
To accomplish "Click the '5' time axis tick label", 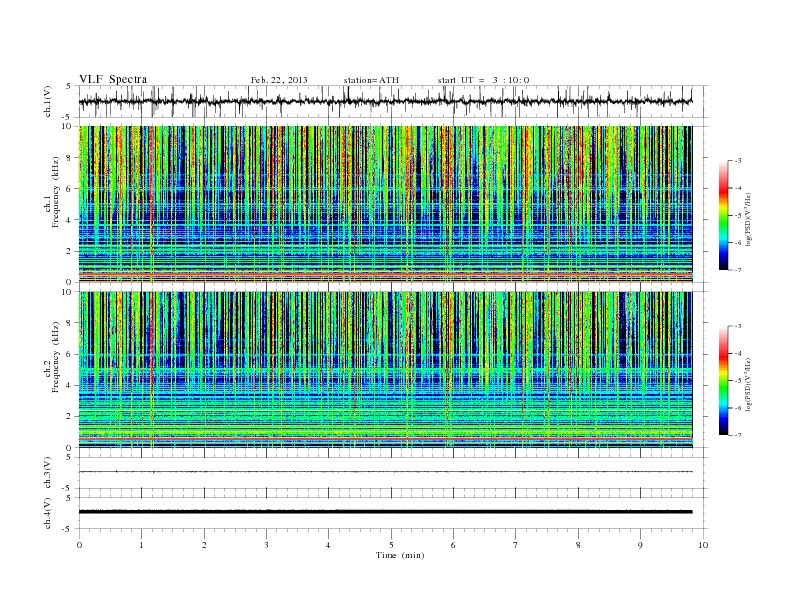I will [391, 545].
